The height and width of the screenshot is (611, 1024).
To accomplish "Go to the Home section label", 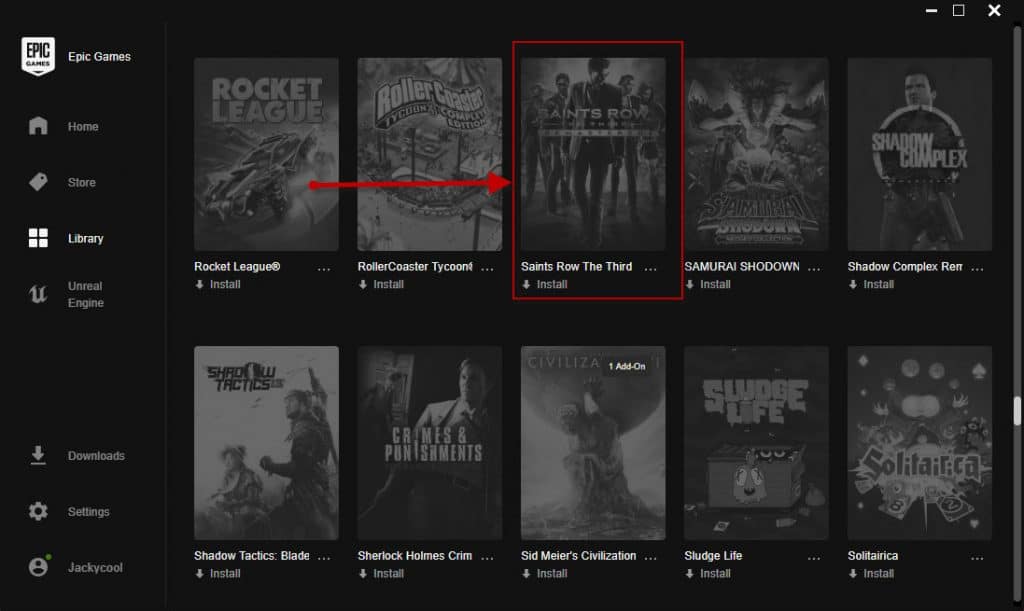I will point(83,127).
